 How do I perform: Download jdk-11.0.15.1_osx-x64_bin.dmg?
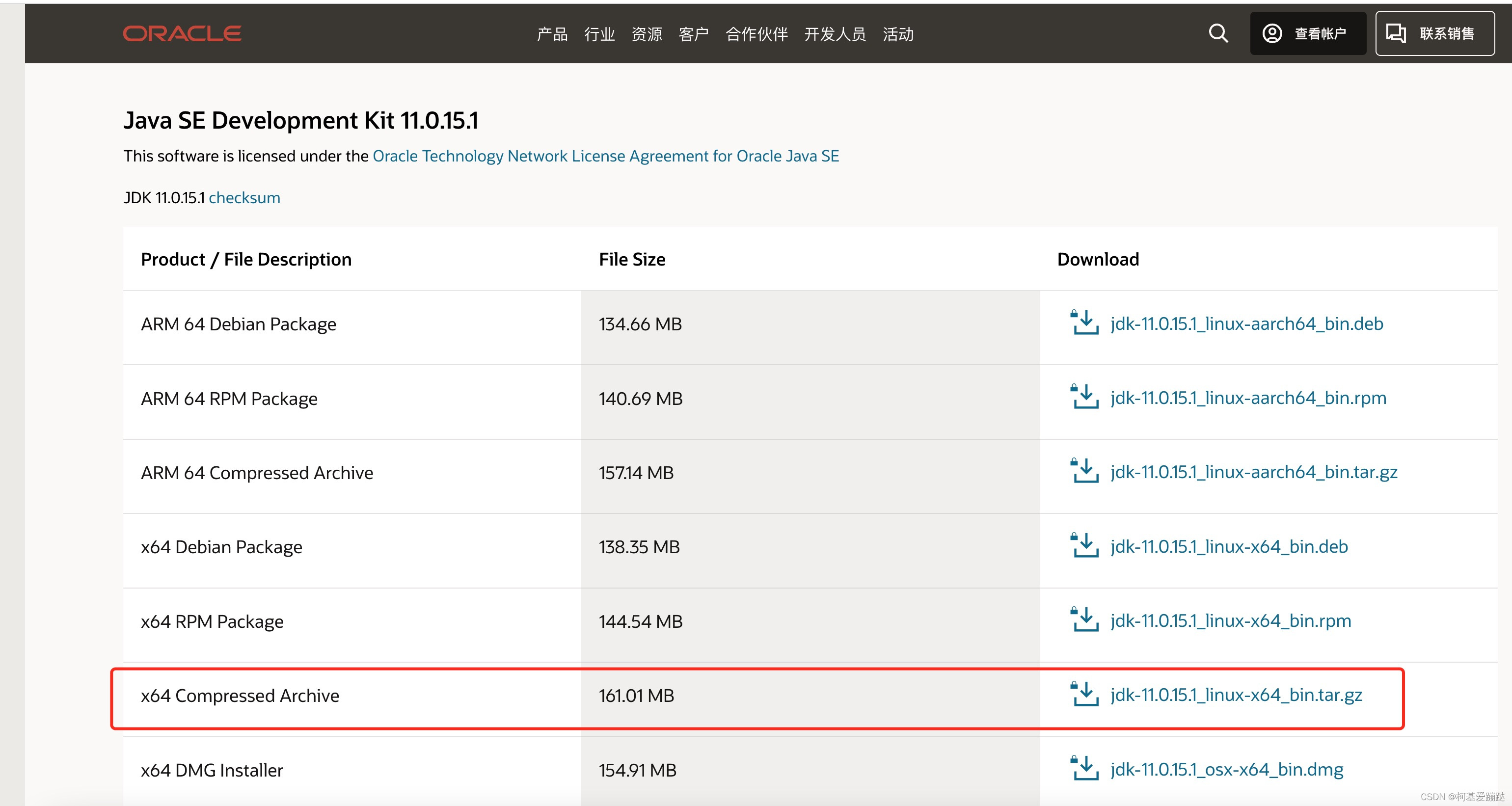(x=1227, y=769)
